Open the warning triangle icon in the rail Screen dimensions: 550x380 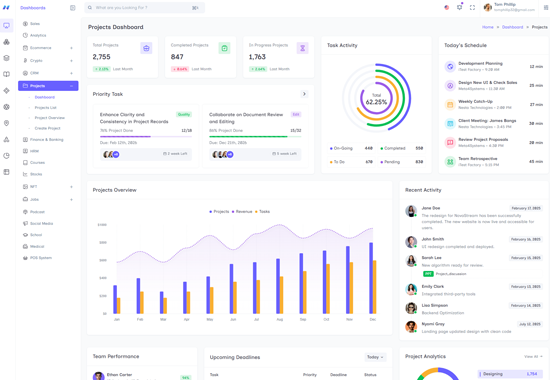[6, 139]
